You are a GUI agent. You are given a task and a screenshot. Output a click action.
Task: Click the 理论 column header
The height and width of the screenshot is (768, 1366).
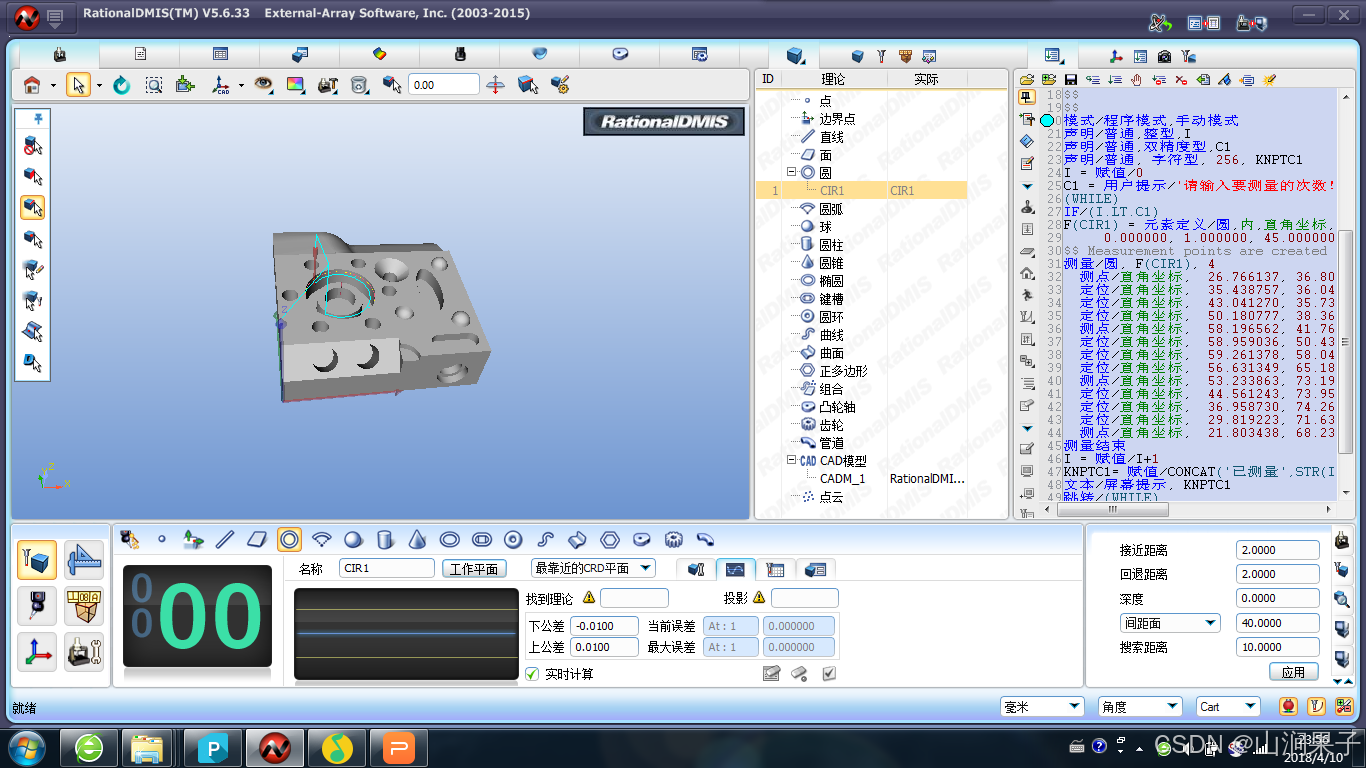pyautogui.click(x=833, y=79)
